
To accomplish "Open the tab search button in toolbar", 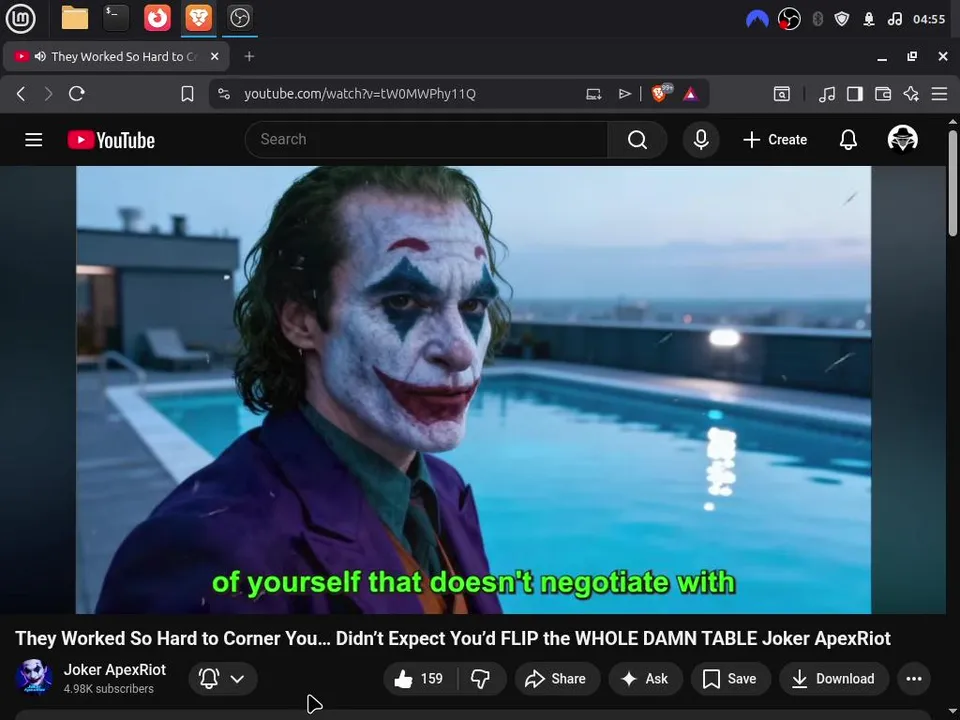I will tap(782, 94).
